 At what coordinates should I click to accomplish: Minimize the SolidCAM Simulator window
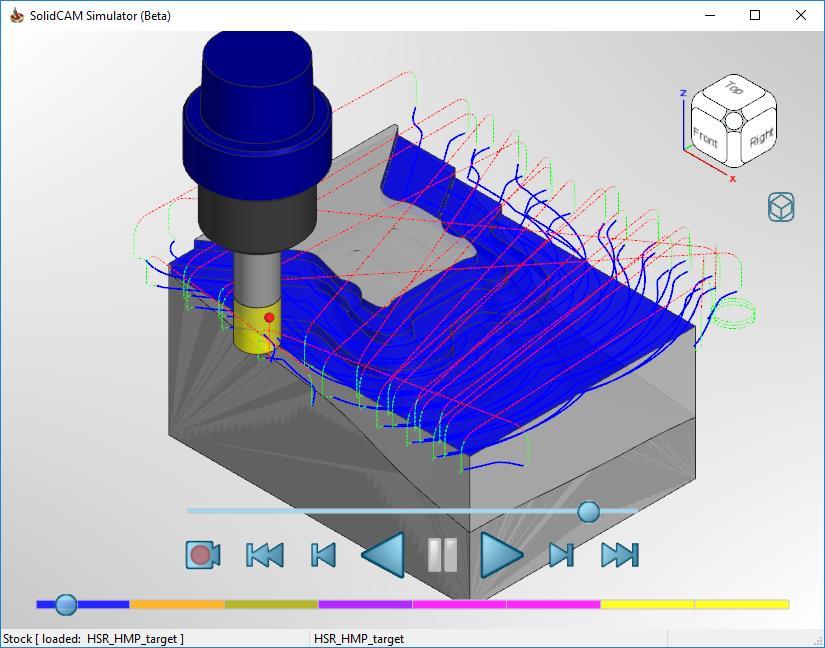[x=710, y=15]
